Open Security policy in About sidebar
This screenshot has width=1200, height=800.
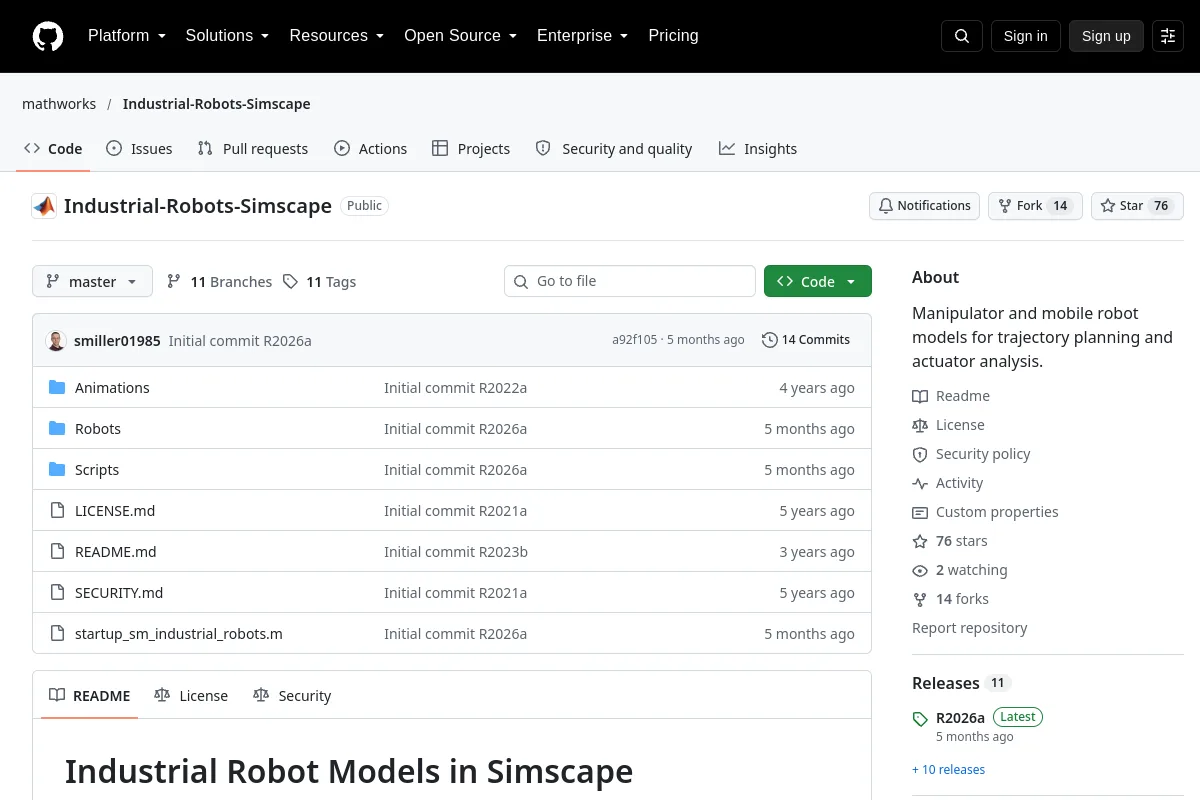coord(971,454)
